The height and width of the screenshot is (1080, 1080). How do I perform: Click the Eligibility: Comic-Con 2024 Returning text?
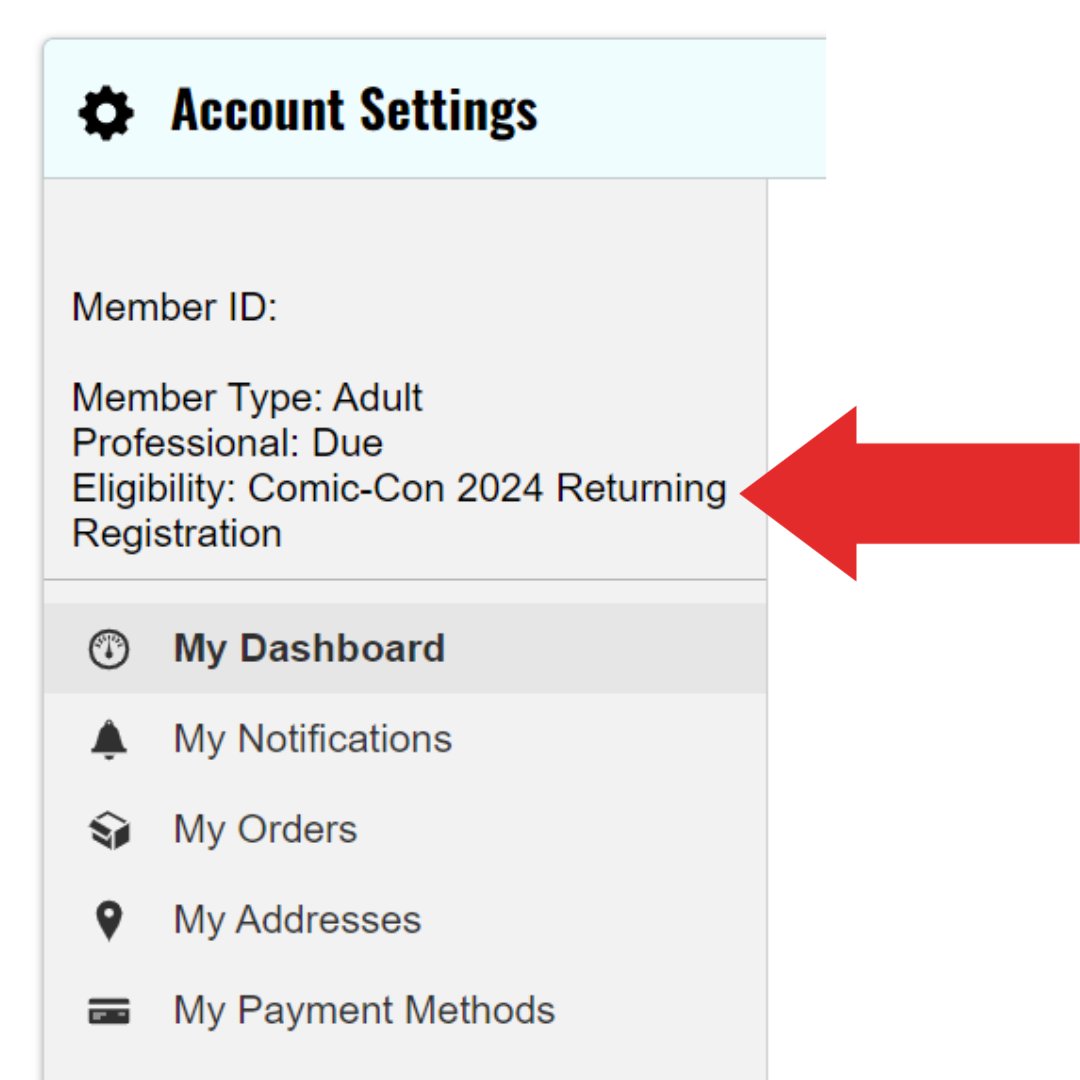[x=399, y=488]
